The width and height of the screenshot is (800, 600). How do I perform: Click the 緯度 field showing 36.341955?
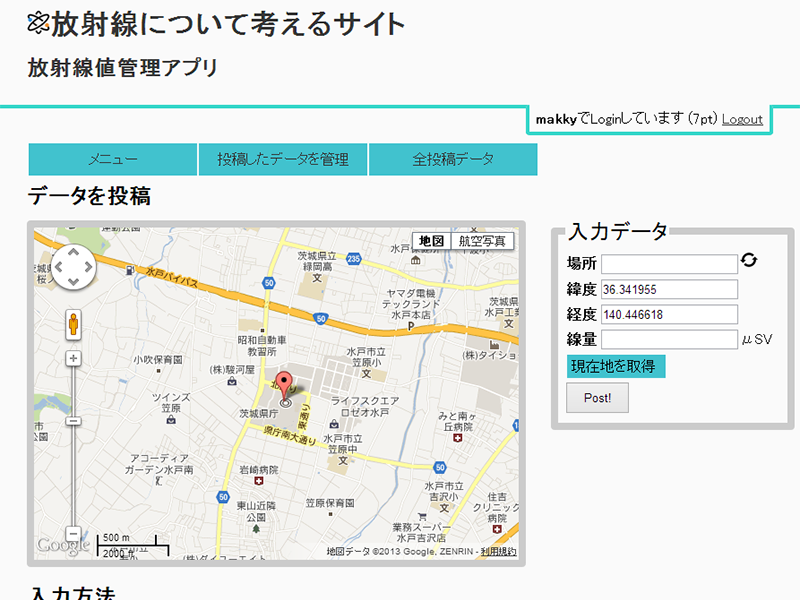[669, 289]
